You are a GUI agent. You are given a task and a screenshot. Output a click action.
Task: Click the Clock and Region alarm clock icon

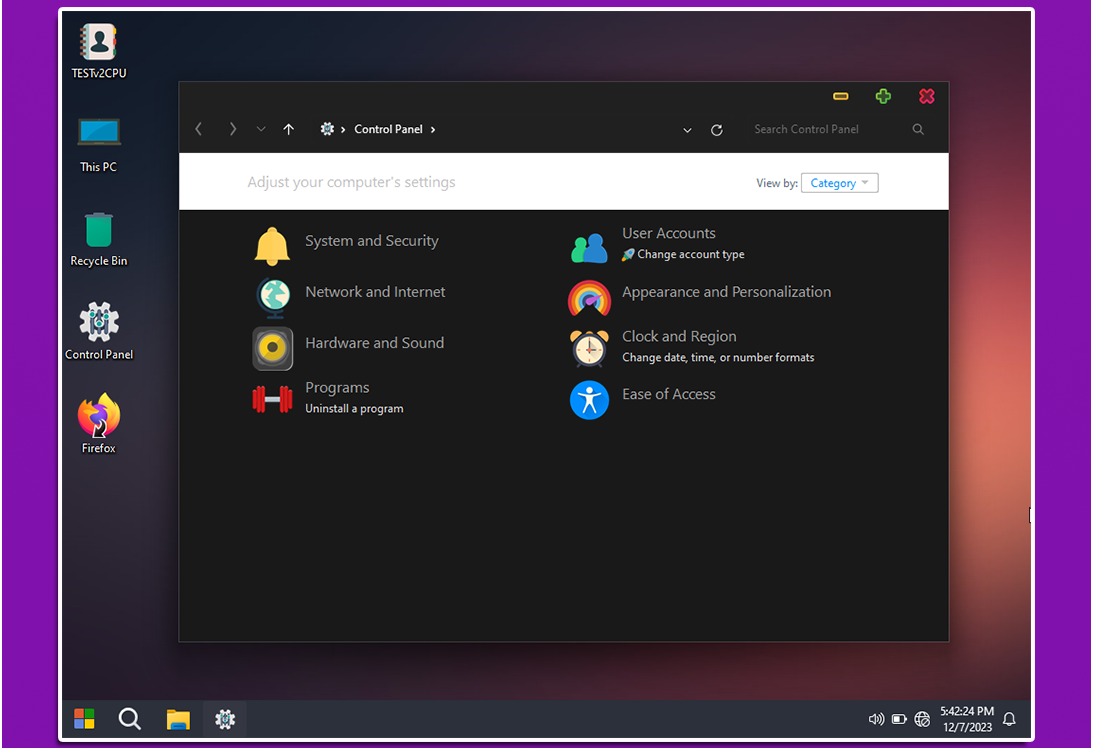pyautogui.click(x=589, y=348)
